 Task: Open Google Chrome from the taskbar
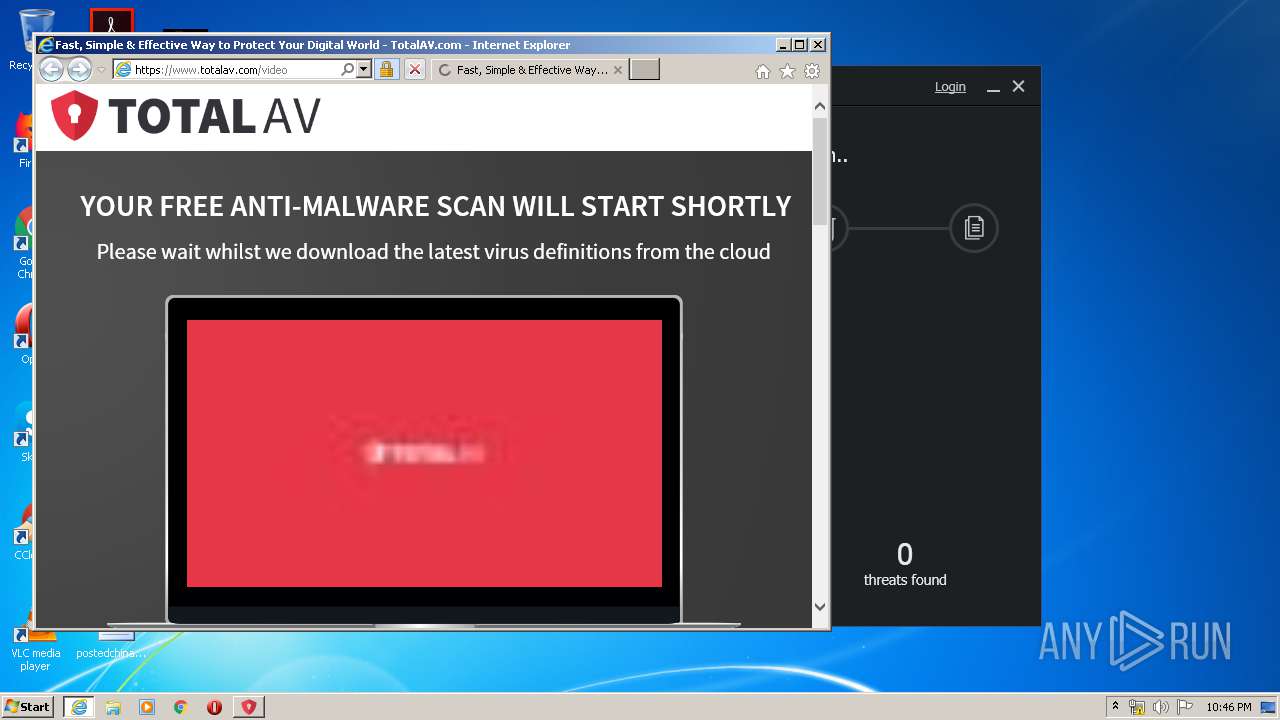(181, 707)
